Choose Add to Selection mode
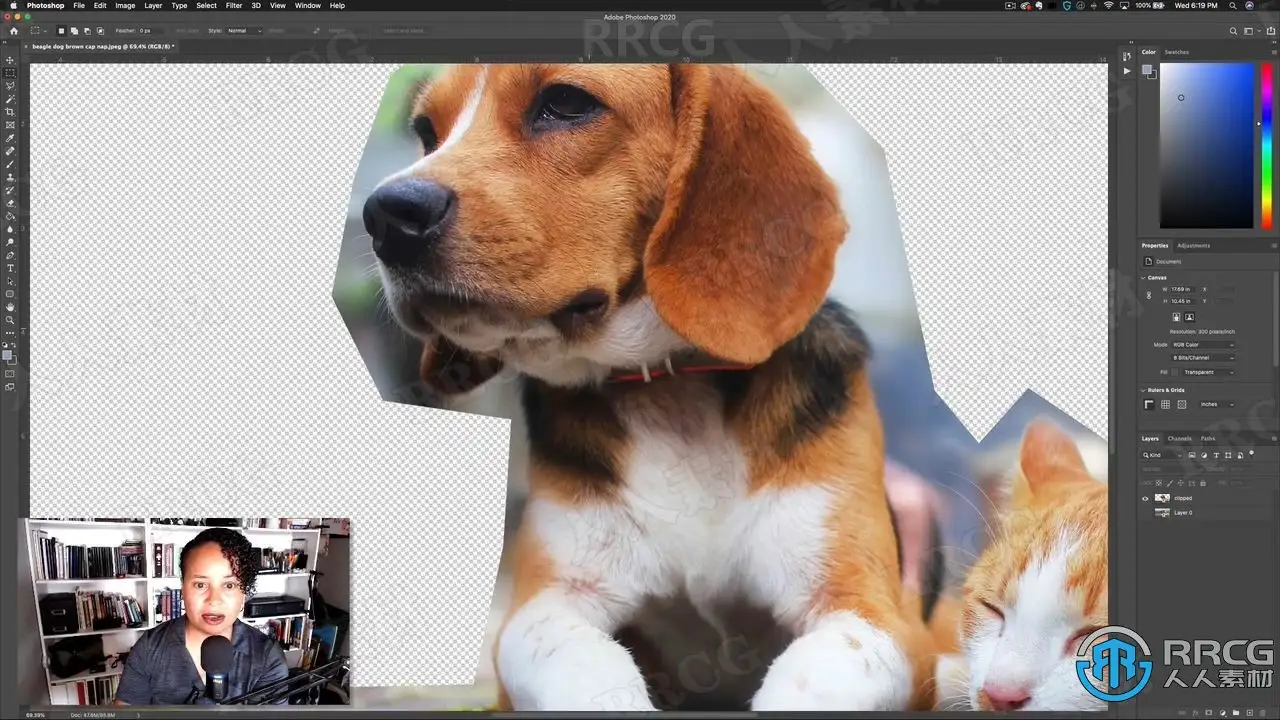This screenshot has height=720, width=1280. click(x=74, y=31)
